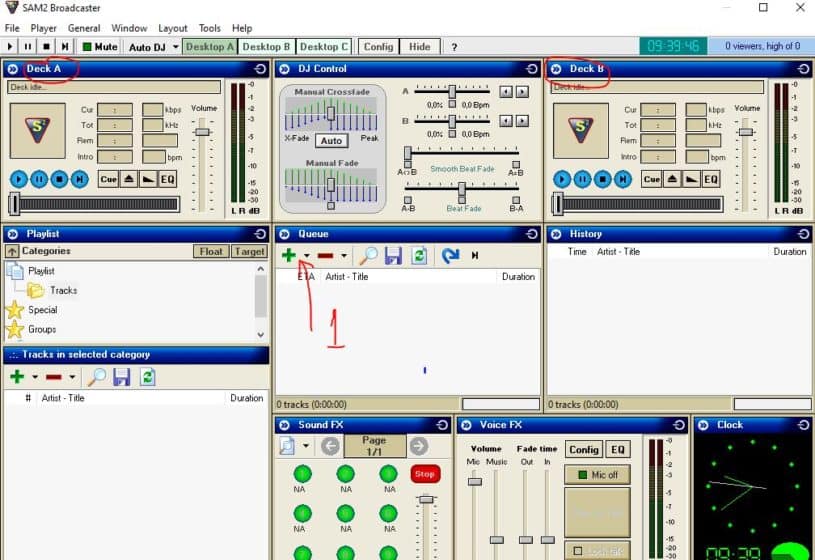Image resolution: width=815 pixels, height=560 pixels.
Task: Expand the Queue remove-track dropdown arrow
Action: point(344,257)
